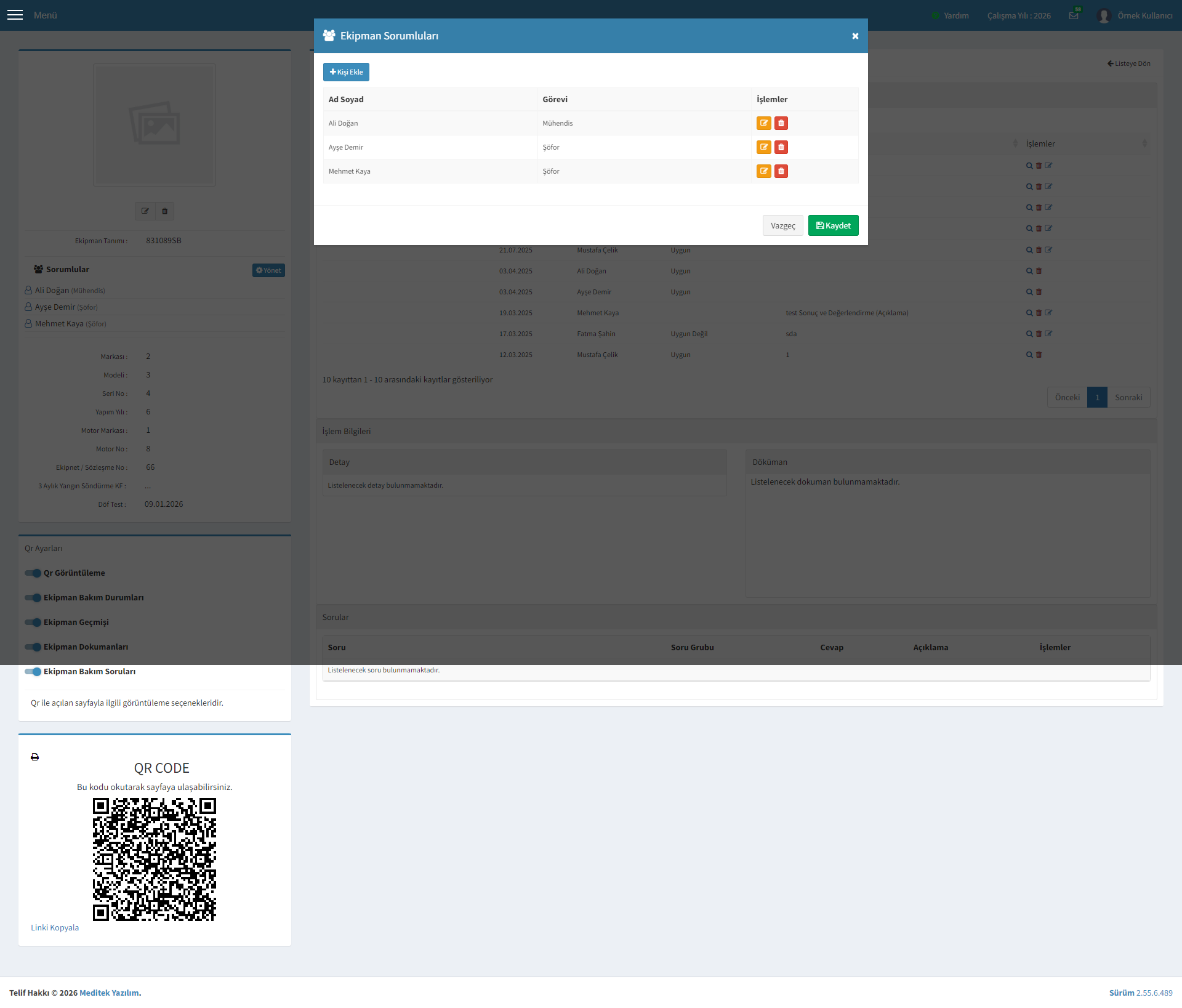
Task: Go to Sonraki page
Action: pos(1128,397)
